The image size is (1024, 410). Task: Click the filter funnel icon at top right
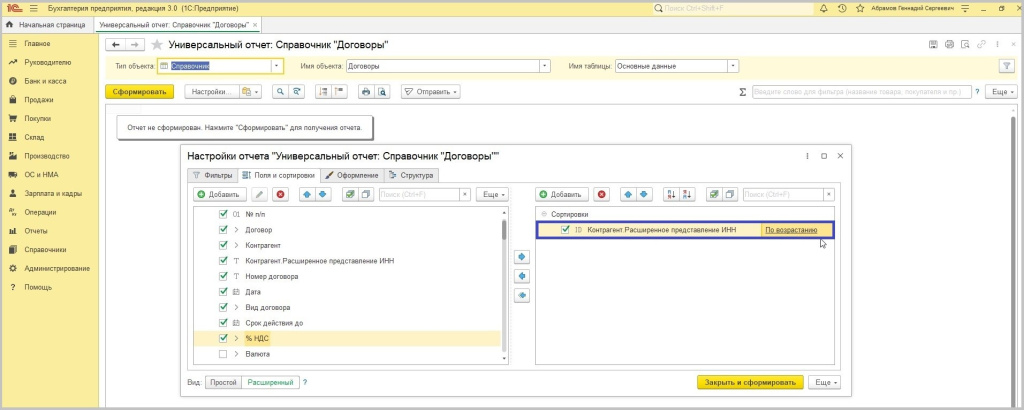click(x=1007, y=66)
